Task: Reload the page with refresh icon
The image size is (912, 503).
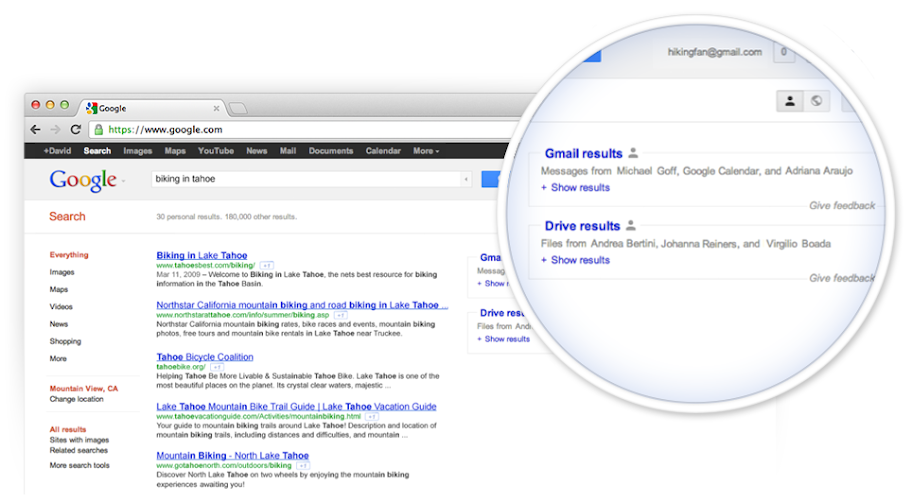Action: [75, 129]
